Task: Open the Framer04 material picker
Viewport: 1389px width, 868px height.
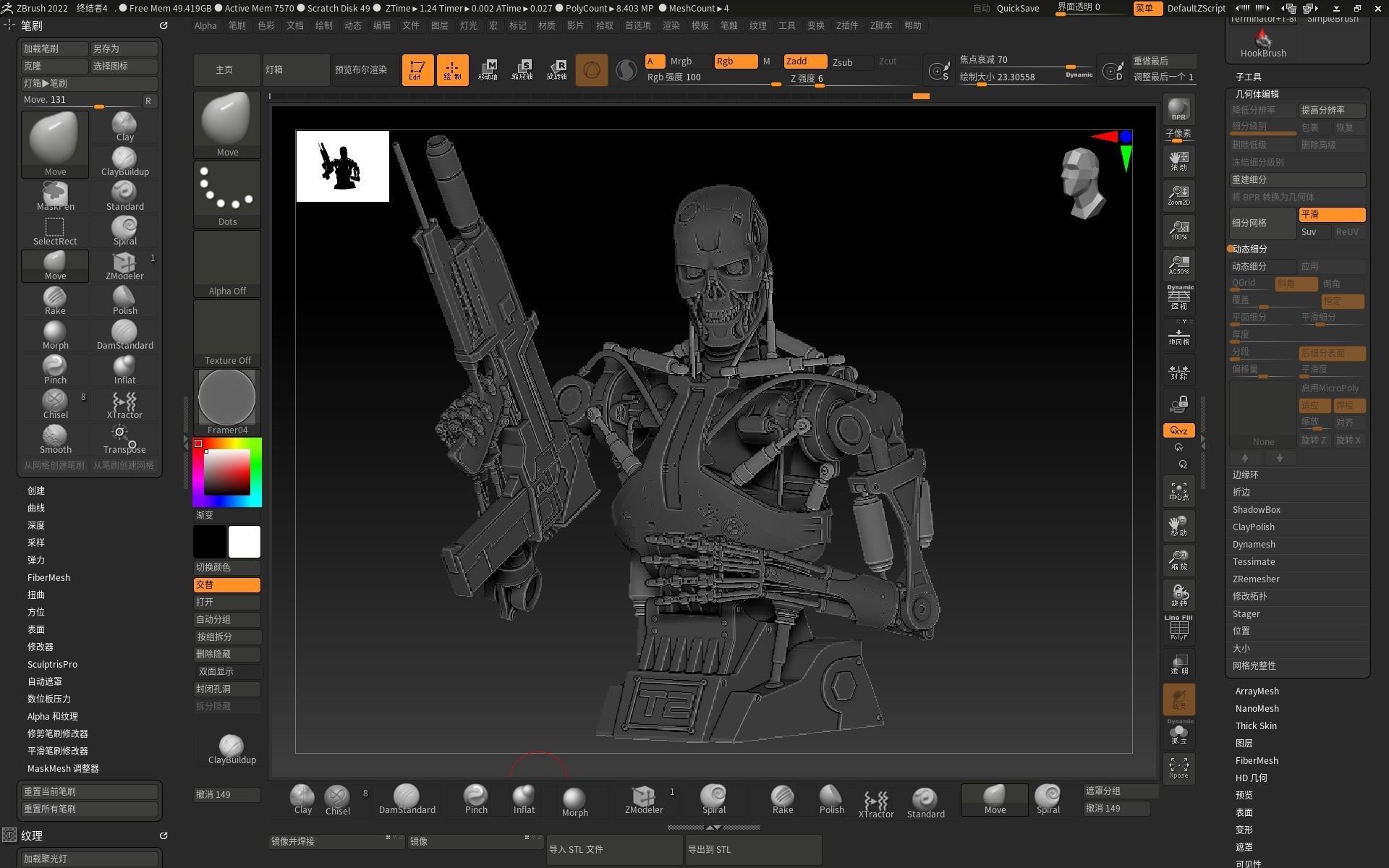Action: click(227, 402)
